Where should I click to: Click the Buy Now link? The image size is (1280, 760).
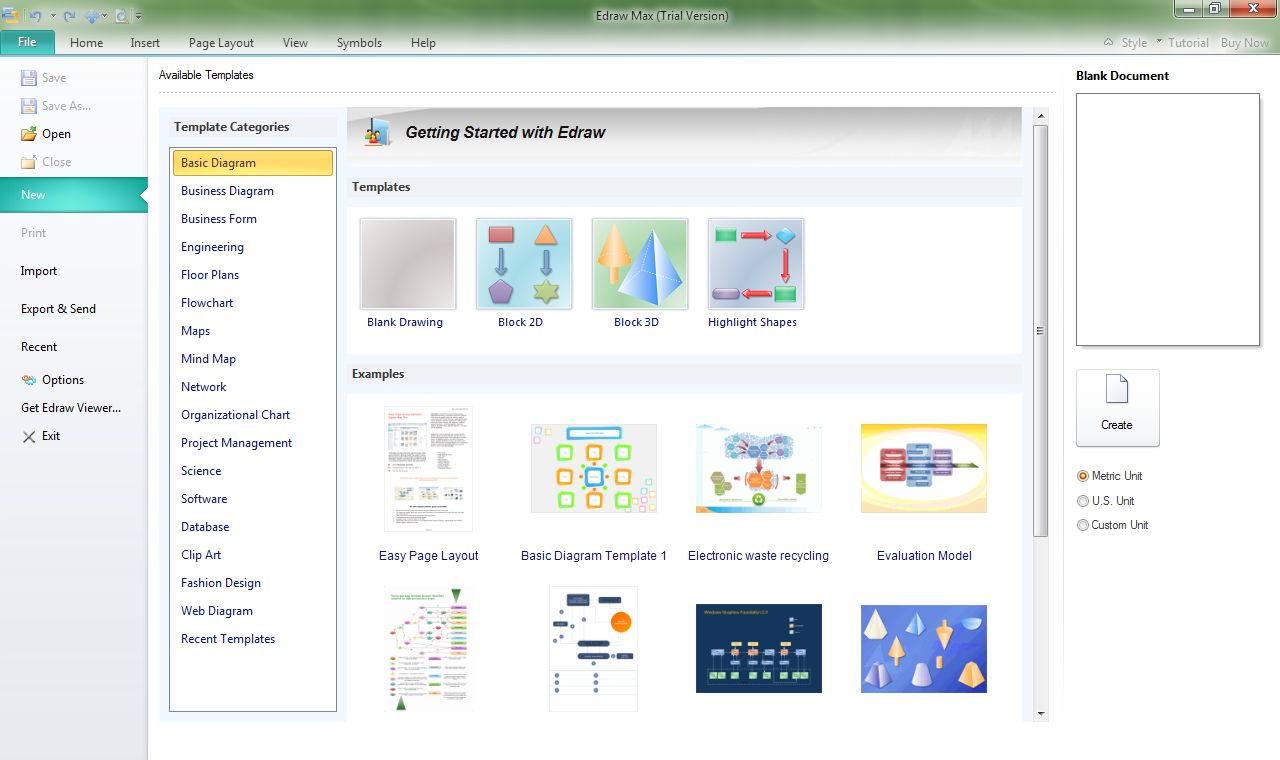click(1245, 43)
